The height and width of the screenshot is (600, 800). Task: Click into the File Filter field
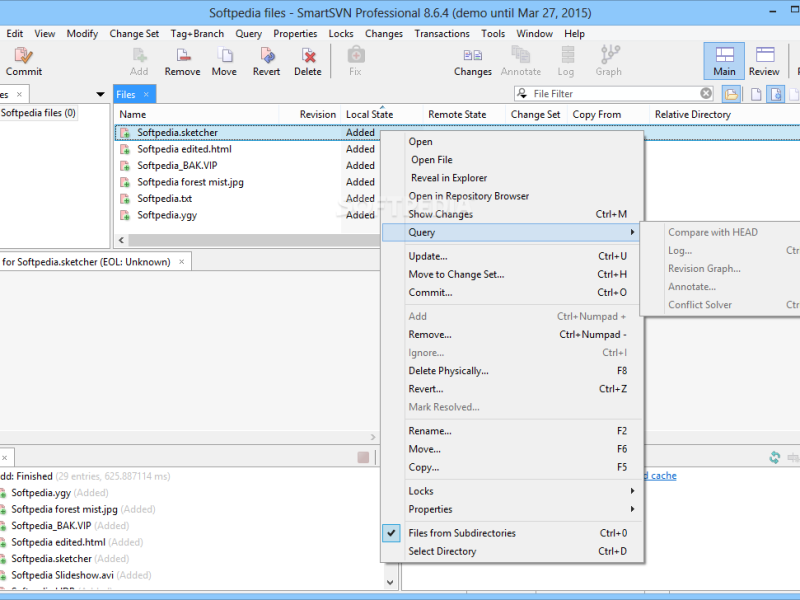tap(614, 94)
